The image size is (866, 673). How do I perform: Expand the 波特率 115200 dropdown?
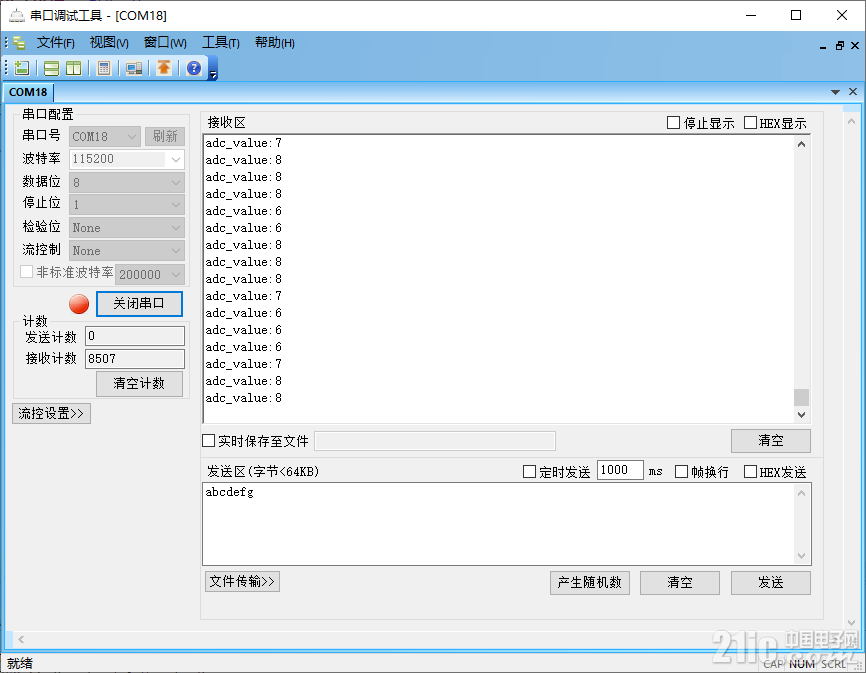tap(176, 160)
